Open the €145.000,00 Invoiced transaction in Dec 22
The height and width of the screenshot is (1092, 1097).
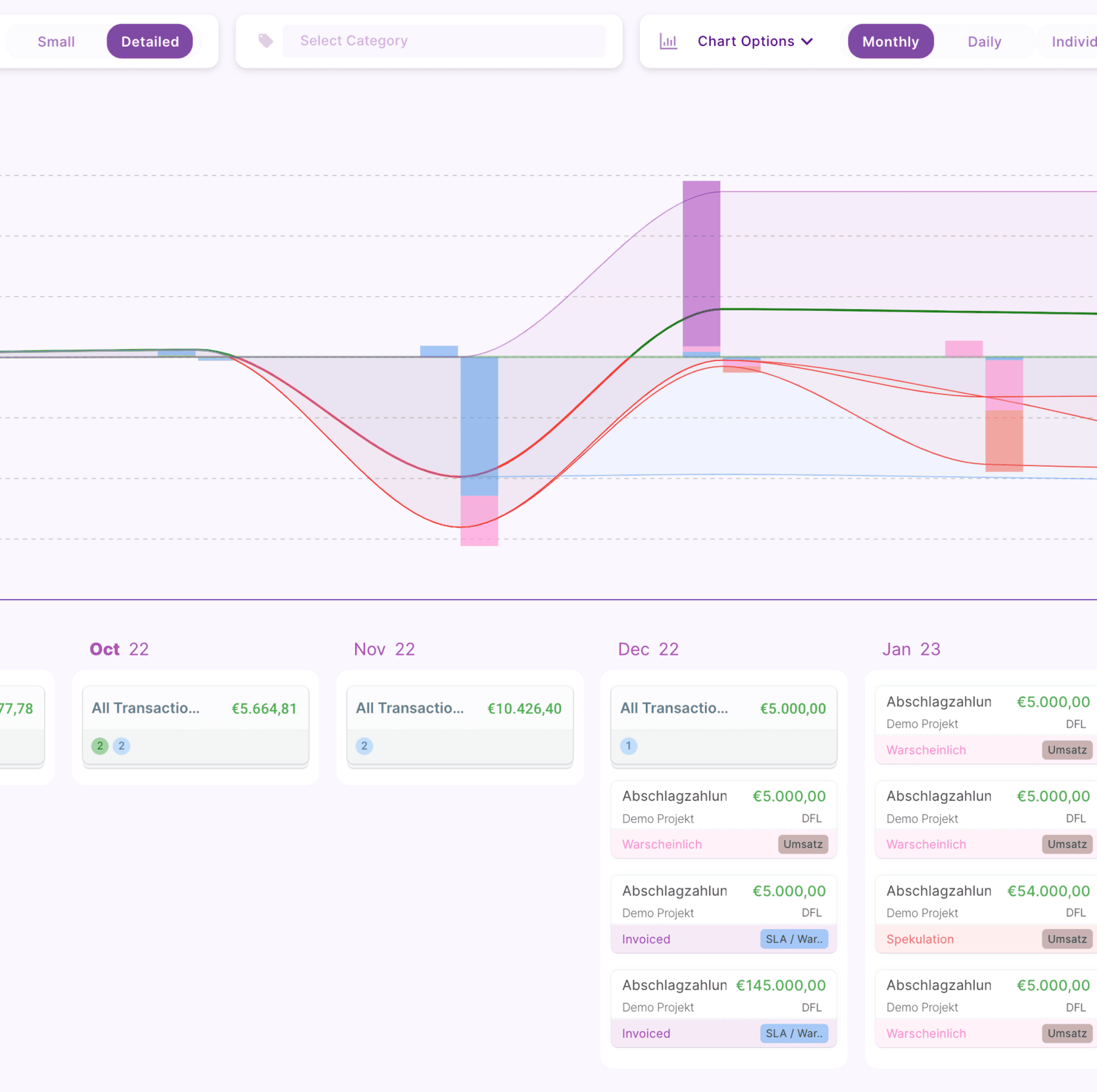[723, 1008]
